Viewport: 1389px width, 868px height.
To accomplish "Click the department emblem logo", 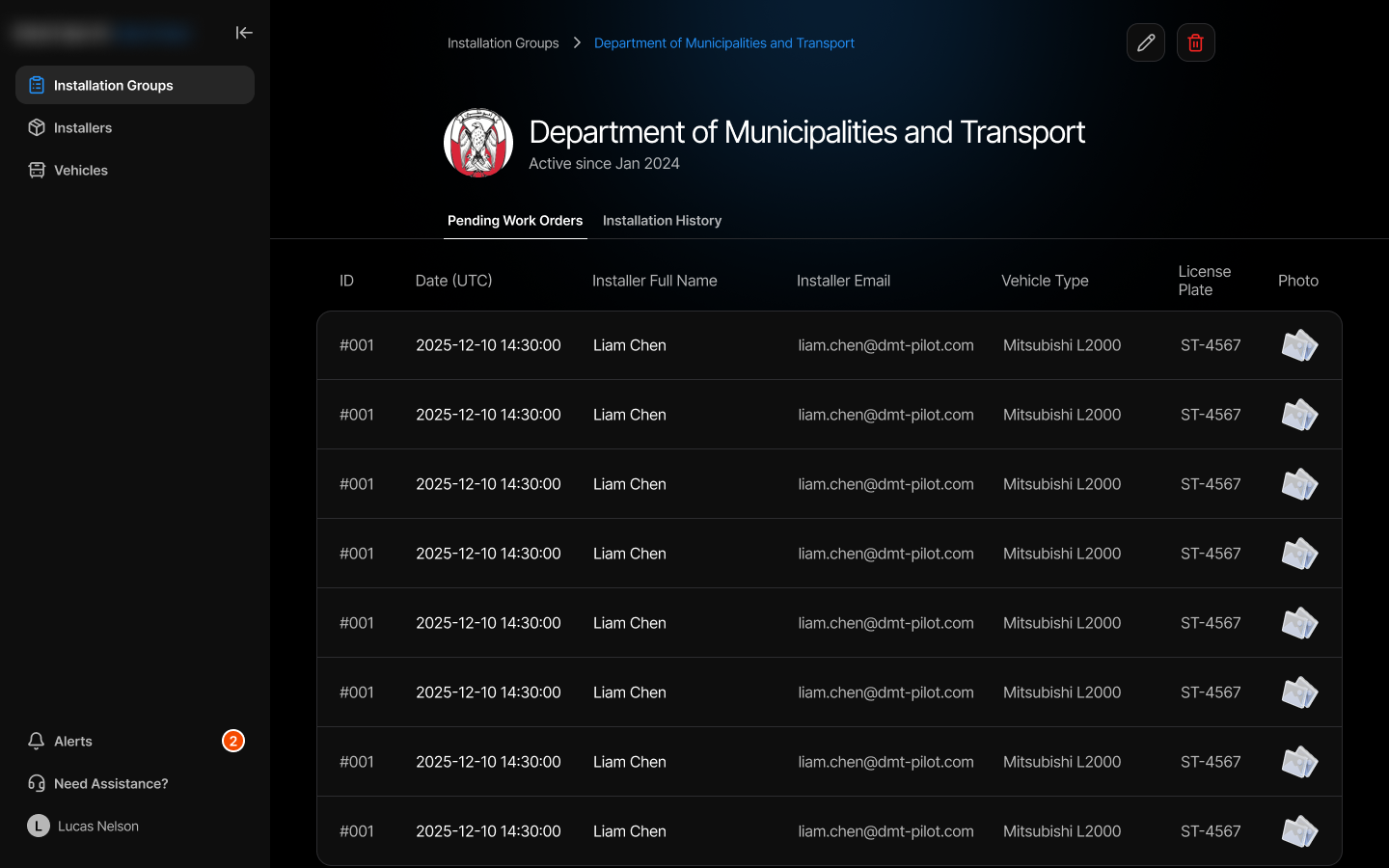I will [x=478, y=143].
